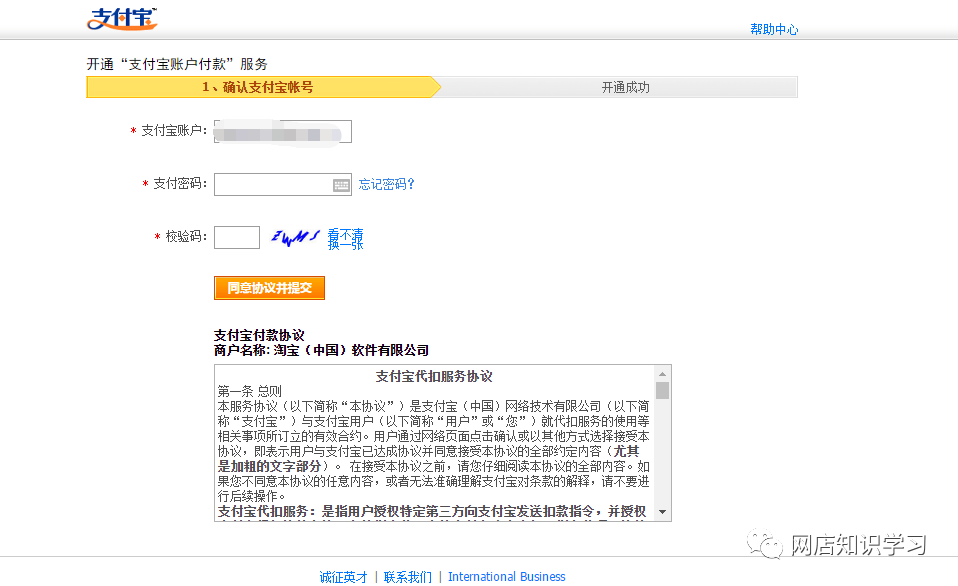958x586 pixels.
Task: Click the Alipay logo
Action: 122,18
